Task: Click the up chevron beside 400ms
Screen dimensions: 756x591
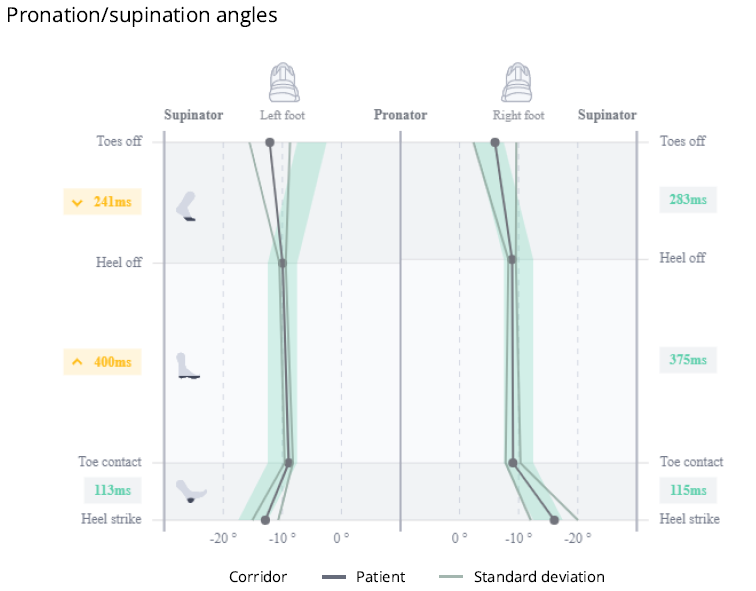Action: [77, 362]
